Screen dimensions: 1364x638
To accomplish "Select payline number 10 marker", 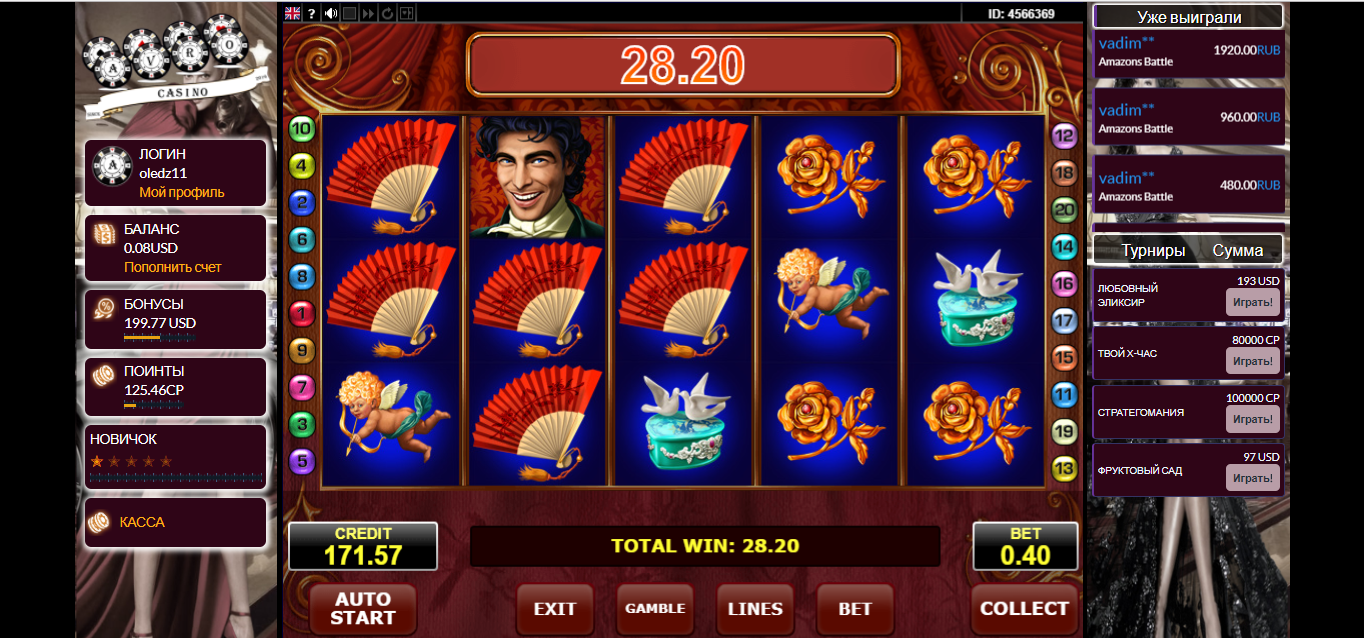I will 301,128.
